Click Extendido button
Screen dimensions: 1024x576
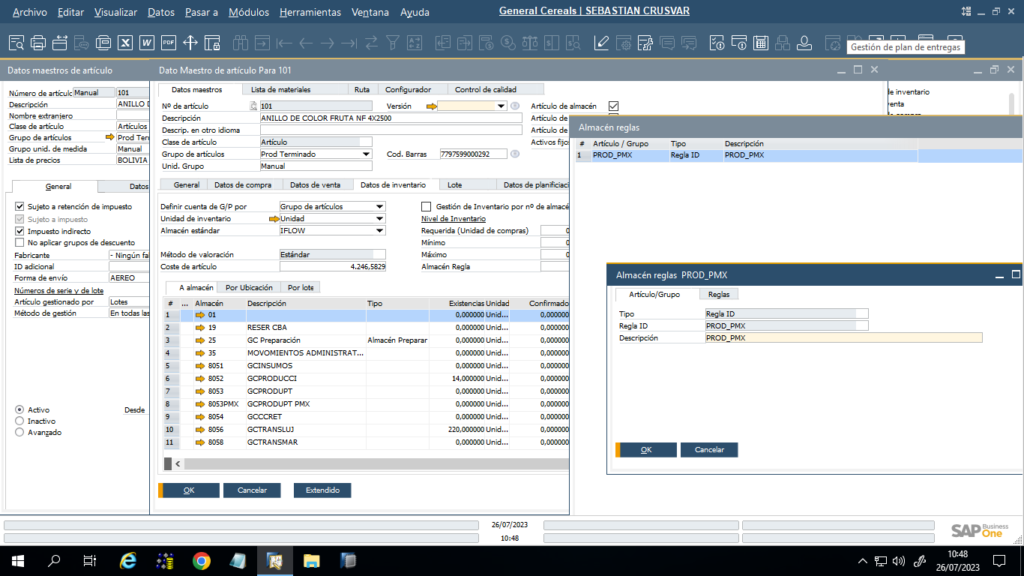point(323,490)
